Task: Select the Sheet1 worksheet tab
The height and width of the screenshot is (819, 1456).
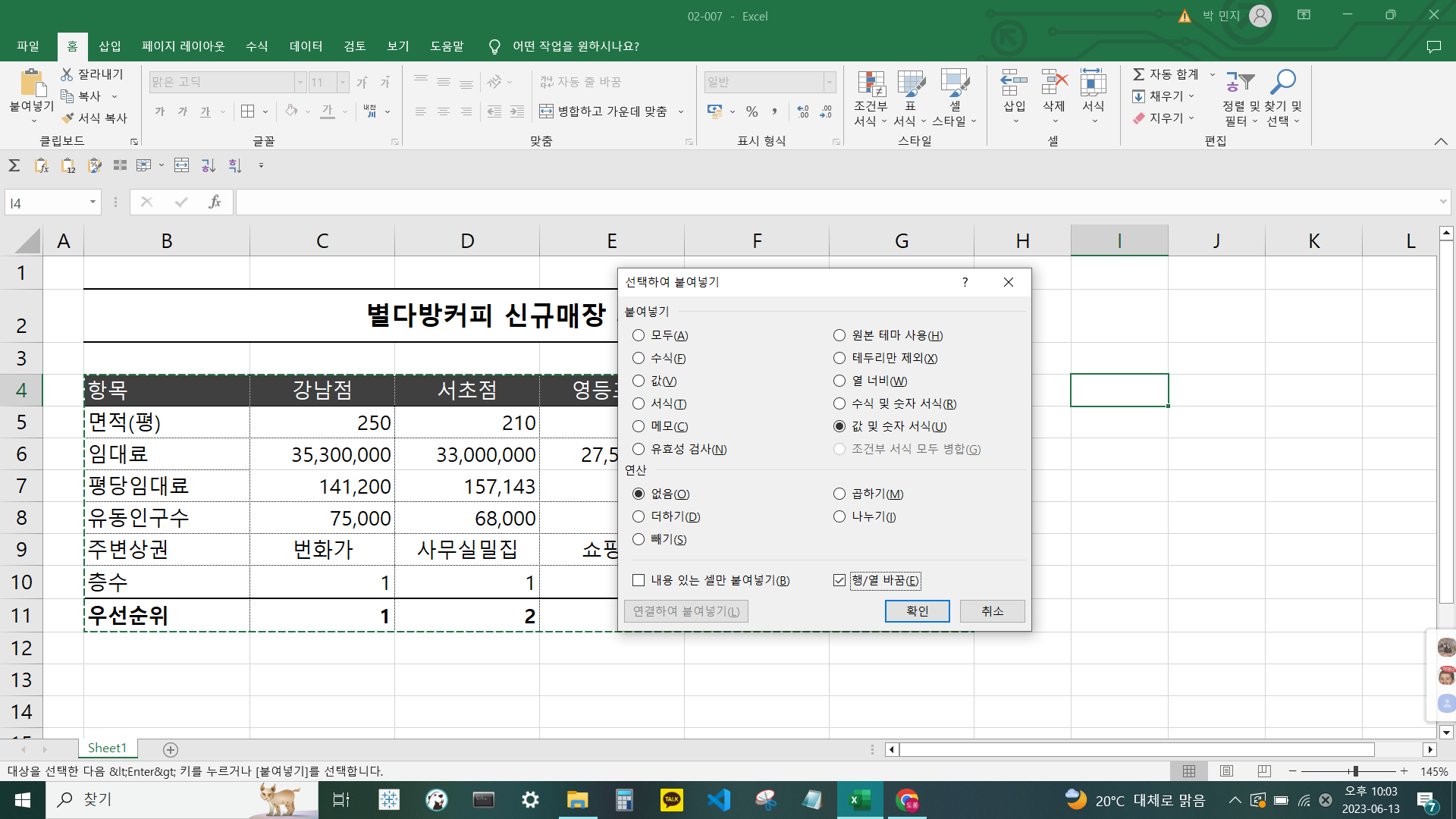Action: click(107, 748)
